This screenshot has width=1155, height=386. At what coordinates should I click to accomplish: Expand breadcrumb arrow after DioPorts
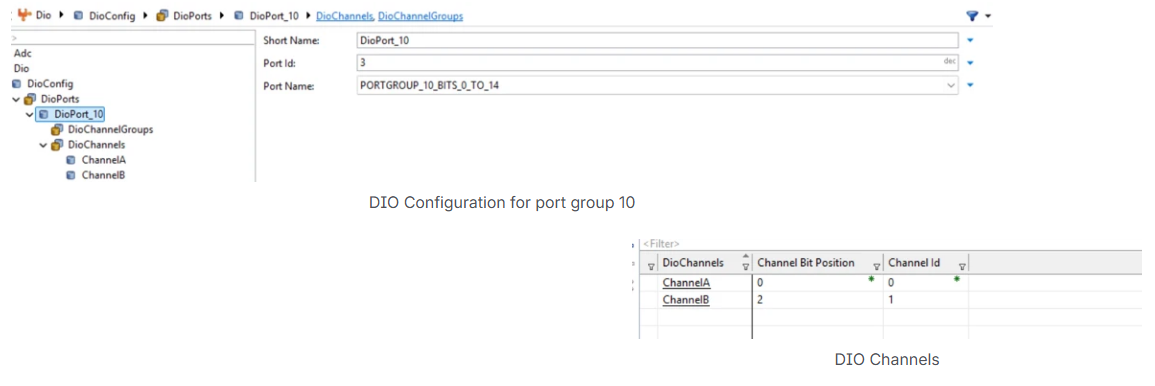(x=223, y=15)
